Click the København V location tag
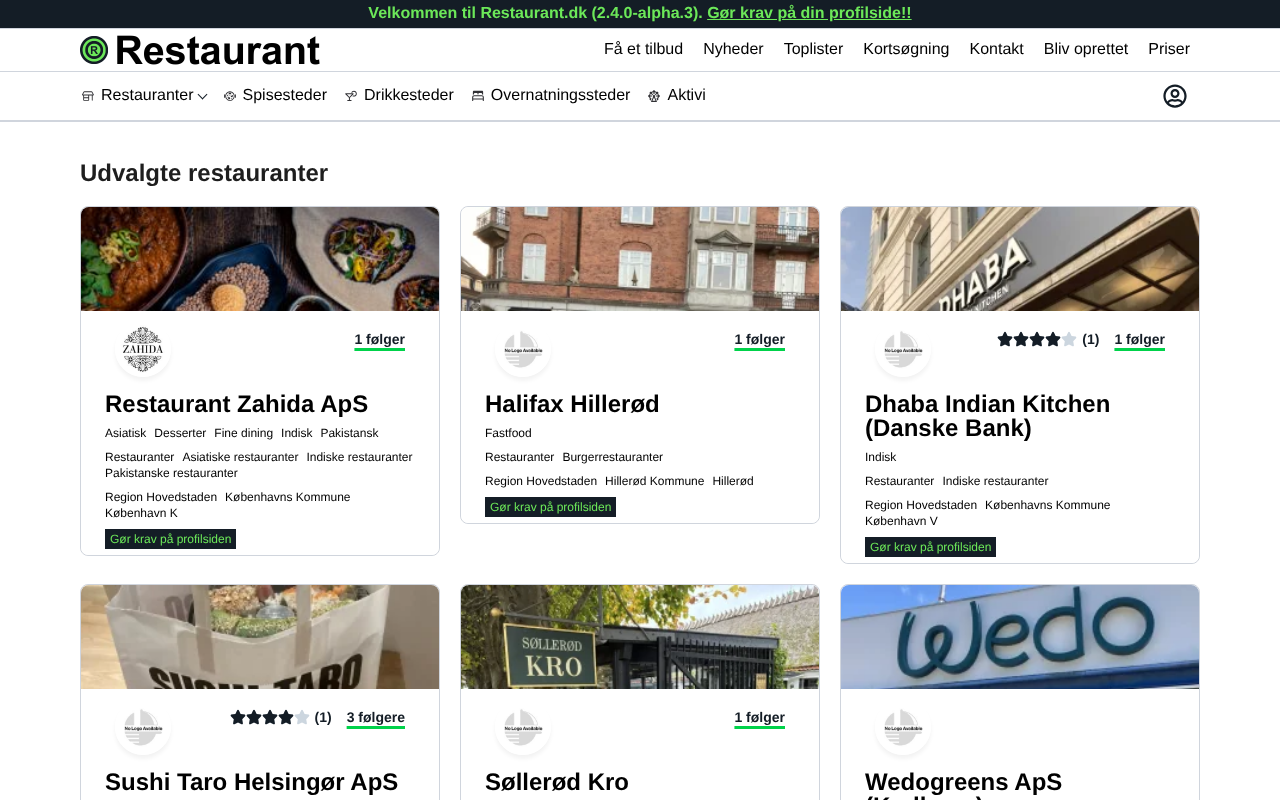The height and width of the screenshot is (800, 1280). 901,521
